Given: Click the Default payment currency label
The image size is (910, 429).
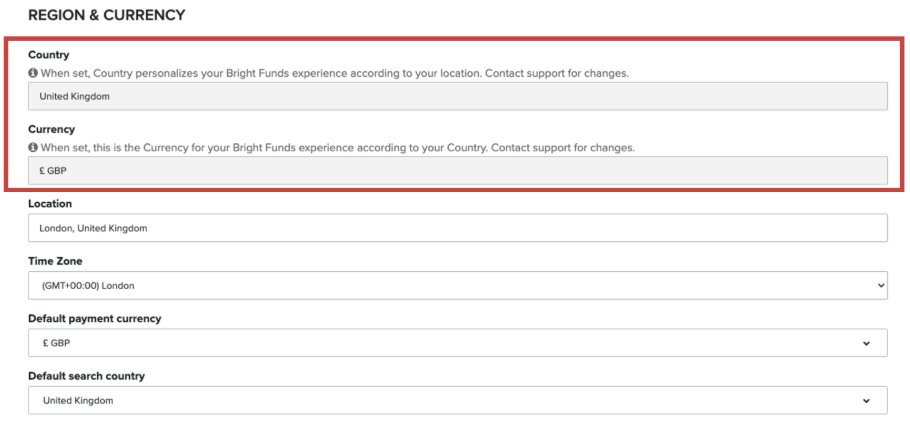Looking at the screenshot, I should tap(94, 319).
